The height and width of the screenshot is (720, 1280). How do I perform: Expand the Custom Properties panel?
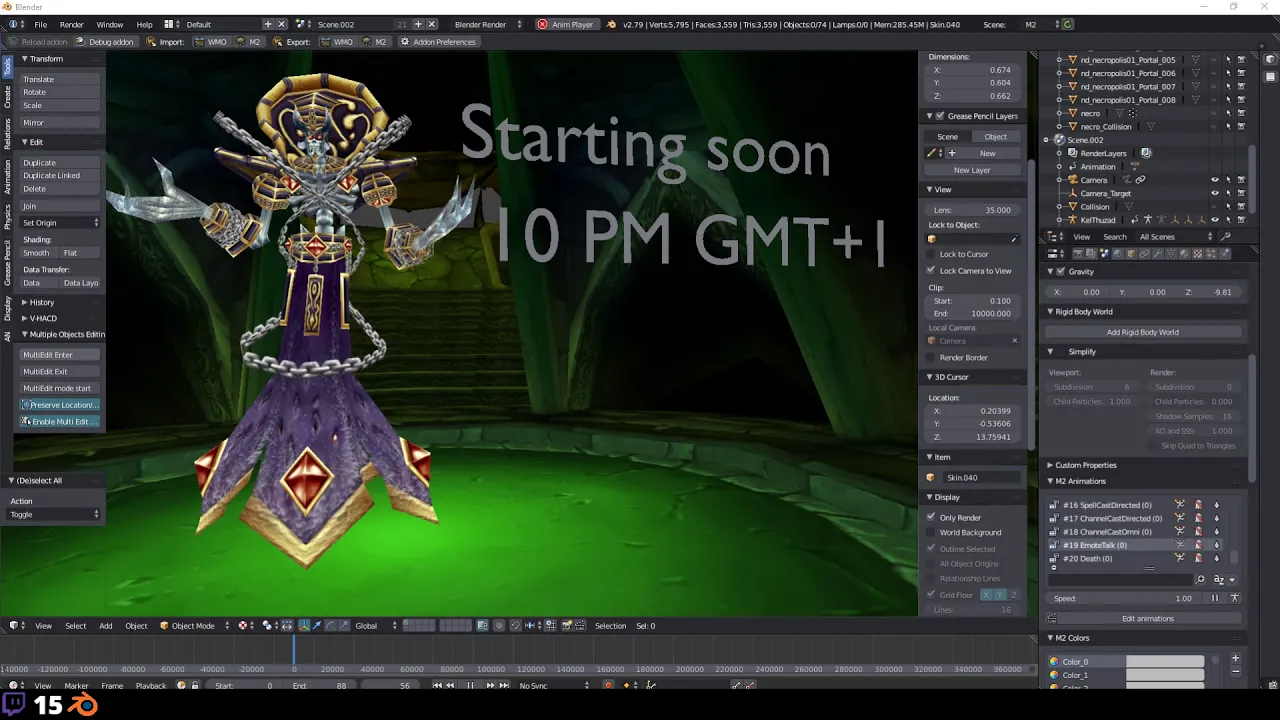coord(1050,465)
